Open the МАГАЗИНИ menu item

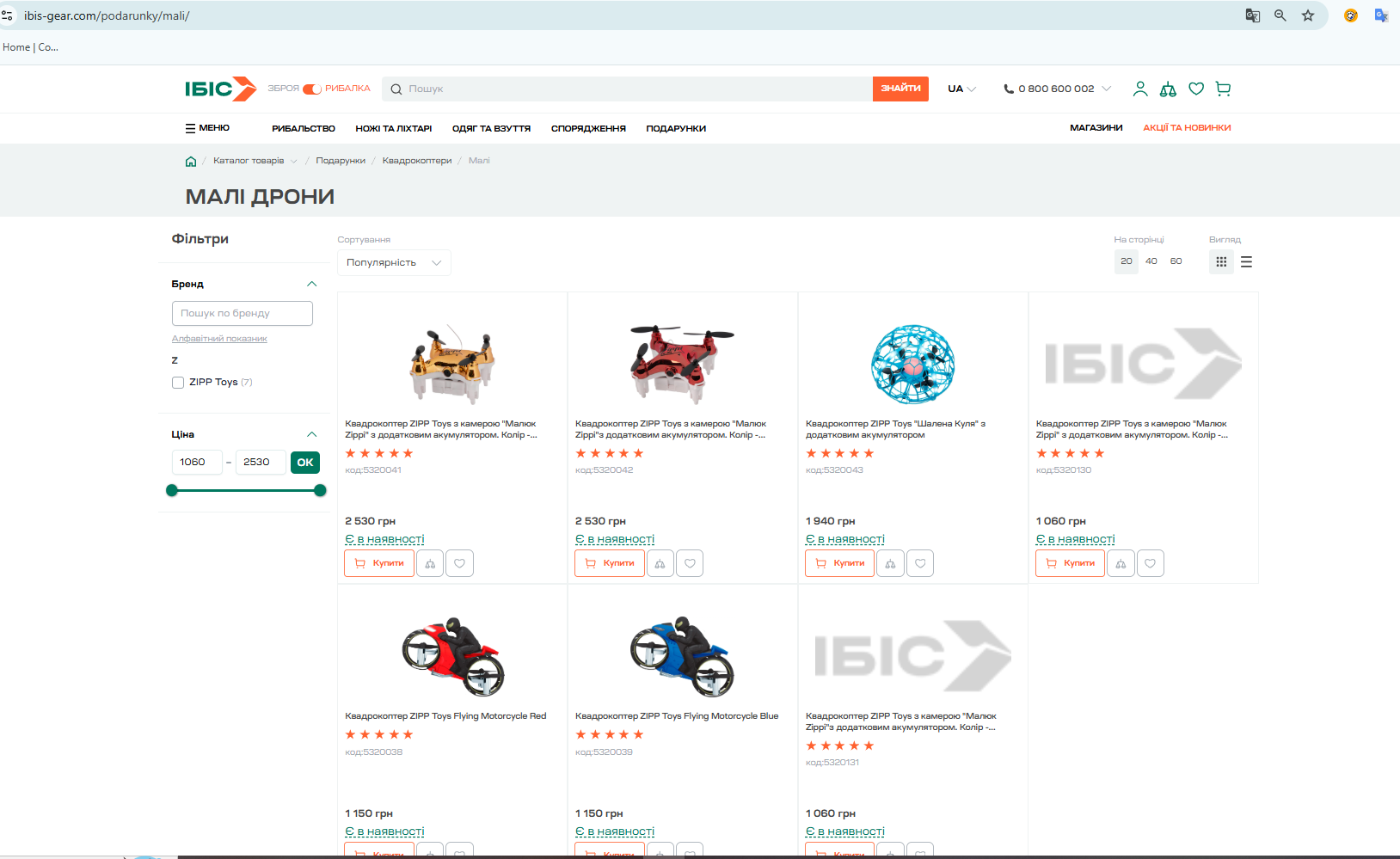(1096, 128)
